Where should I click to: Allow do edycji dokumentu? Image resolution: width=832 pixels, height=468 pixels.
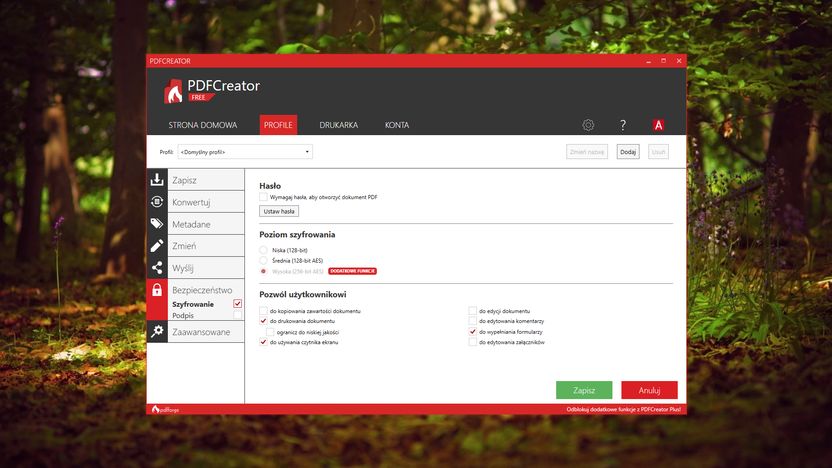click(472, 311)
